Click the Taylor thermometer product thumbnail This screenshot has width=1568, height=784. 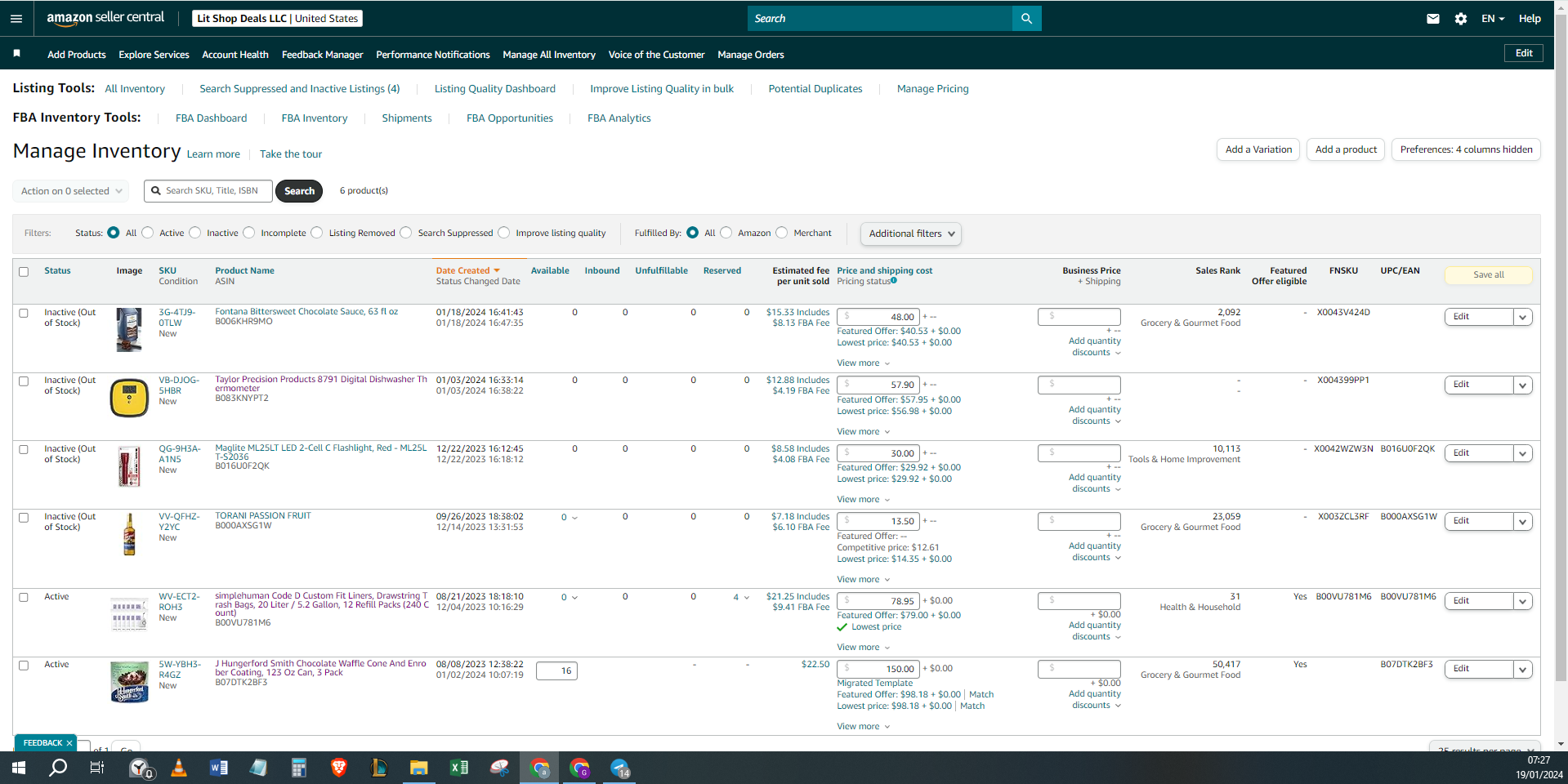tap(129, 398)
